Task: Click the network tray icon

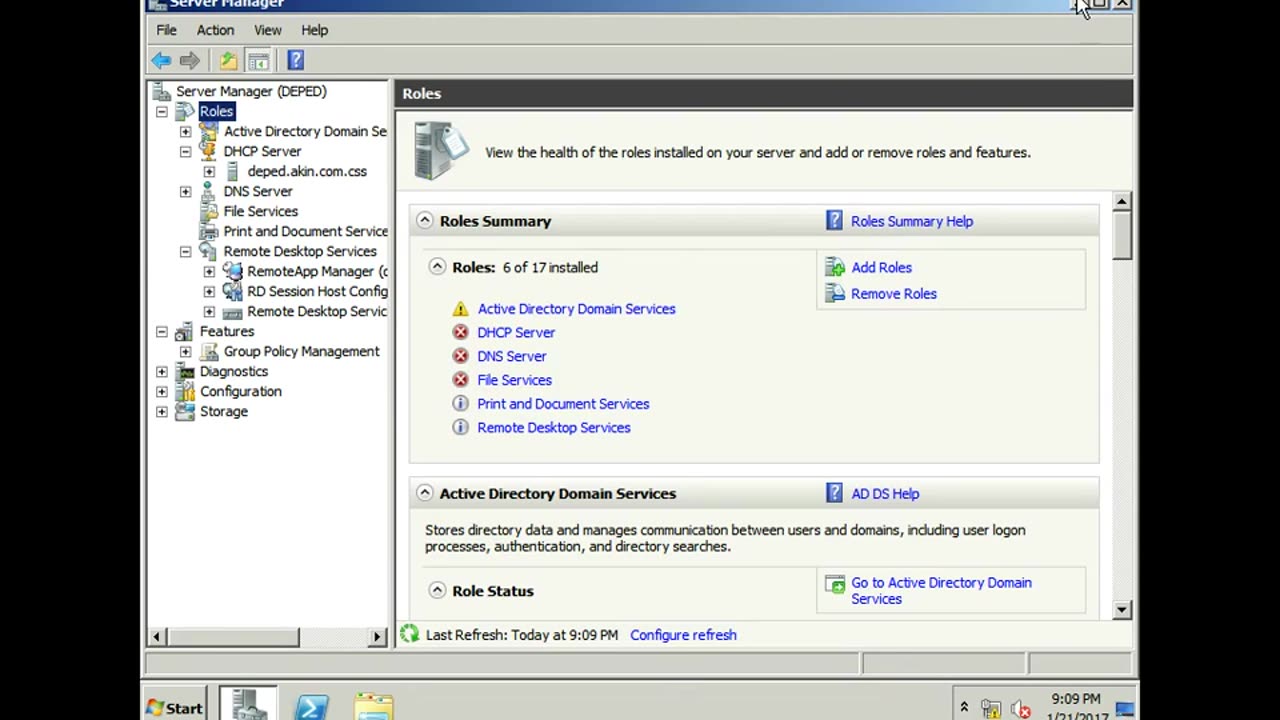Action: pyautogui.click(x=991, y=709)
